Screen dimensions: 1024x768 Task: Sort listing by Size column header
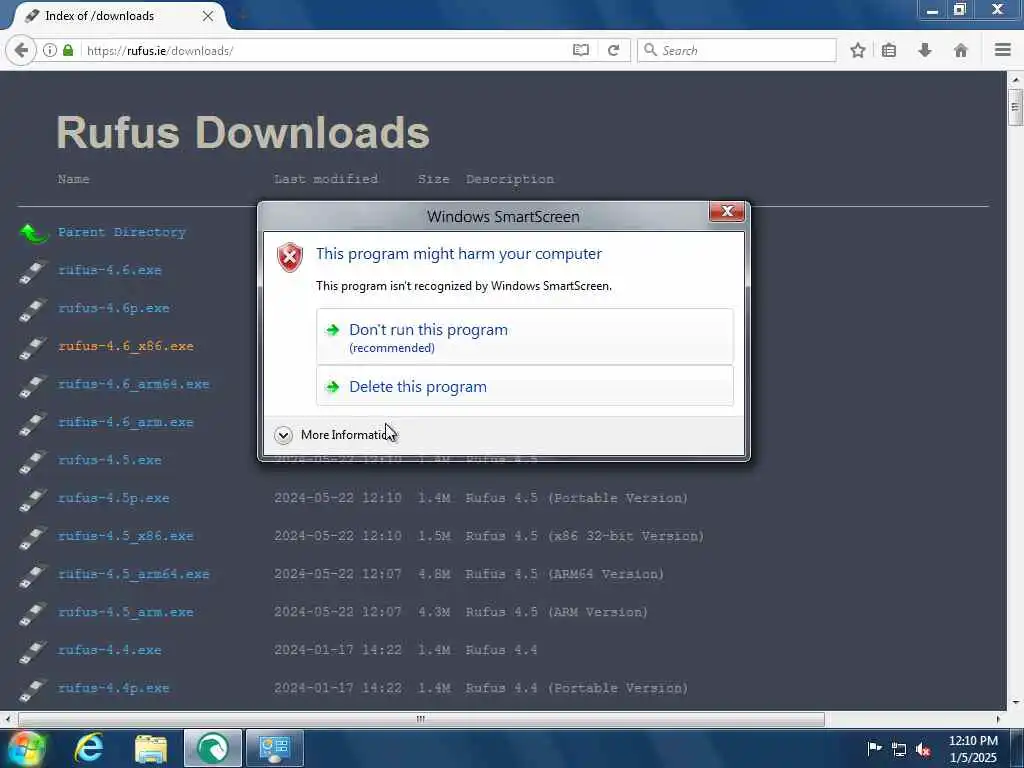coord(434,179)
